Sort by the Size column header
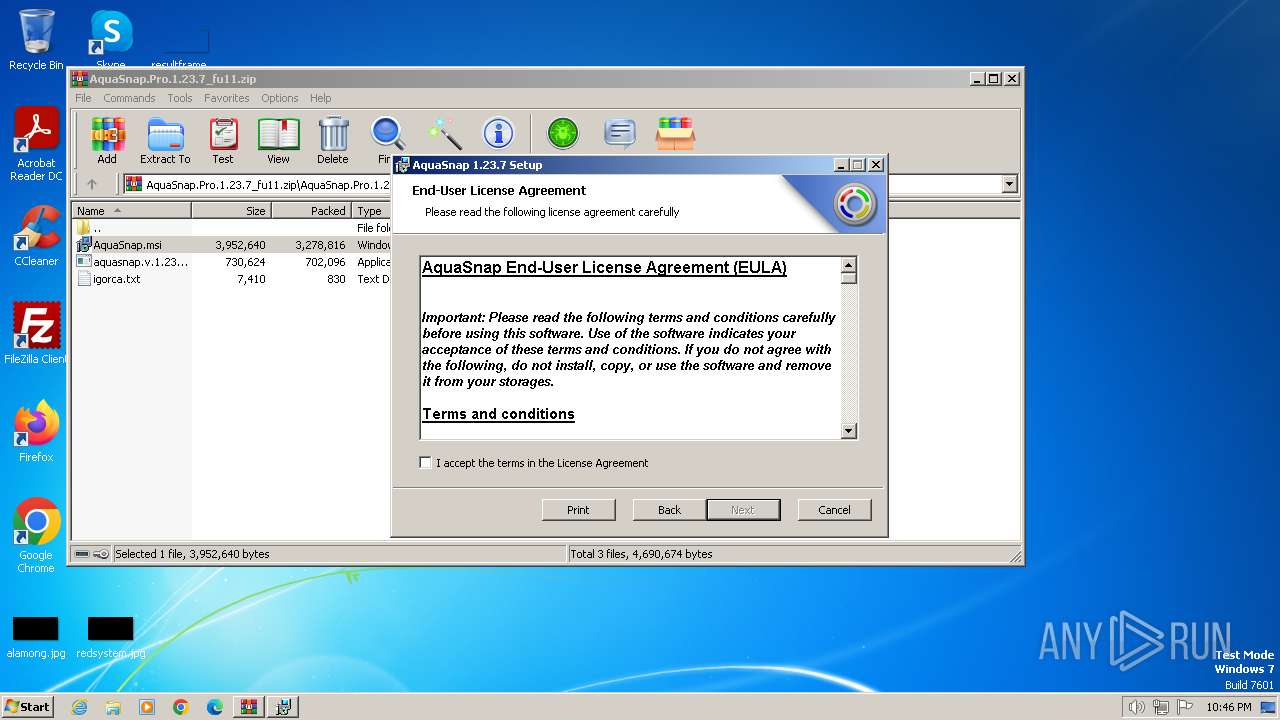Viewport: 1280px width, 720px height. [232, 211]
